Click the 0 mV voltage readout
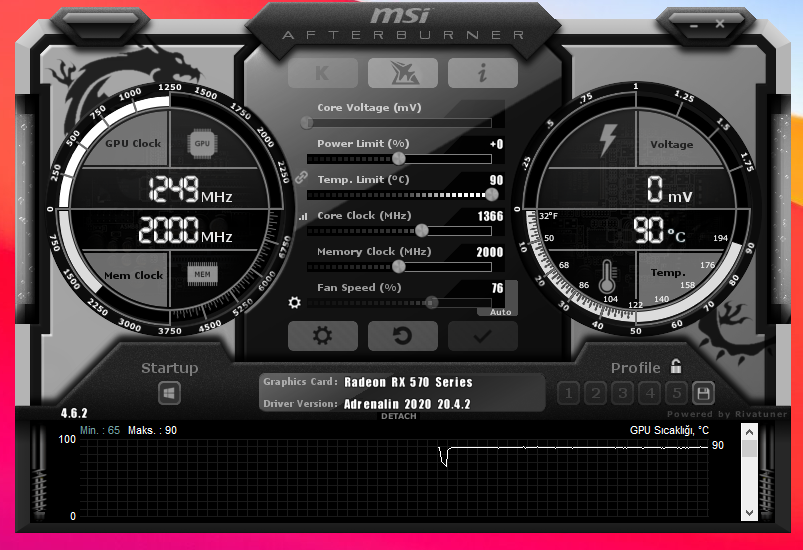The height and width of the screenshot is (550, 803). coord(669,189)
